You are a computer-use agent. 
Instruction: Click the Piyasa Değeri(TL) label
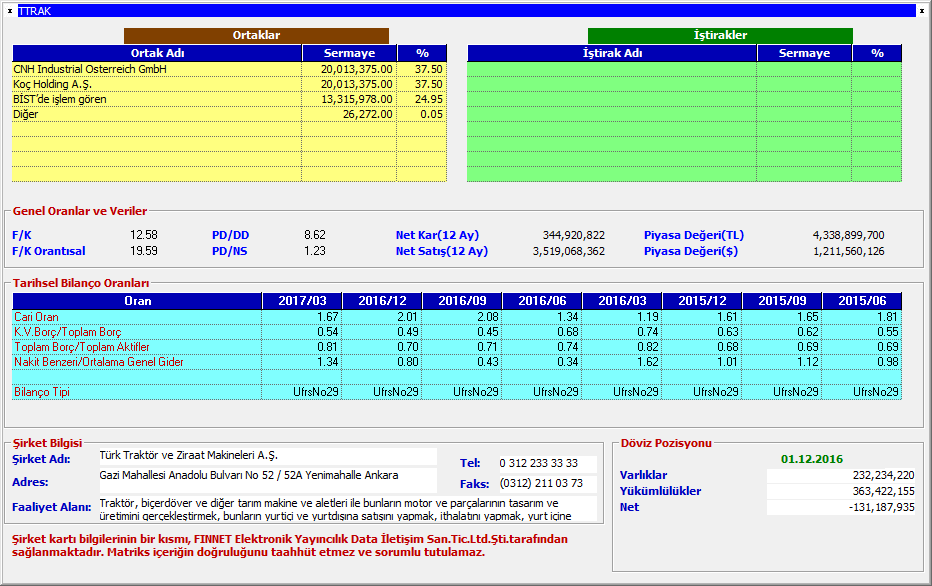[694, 235]
